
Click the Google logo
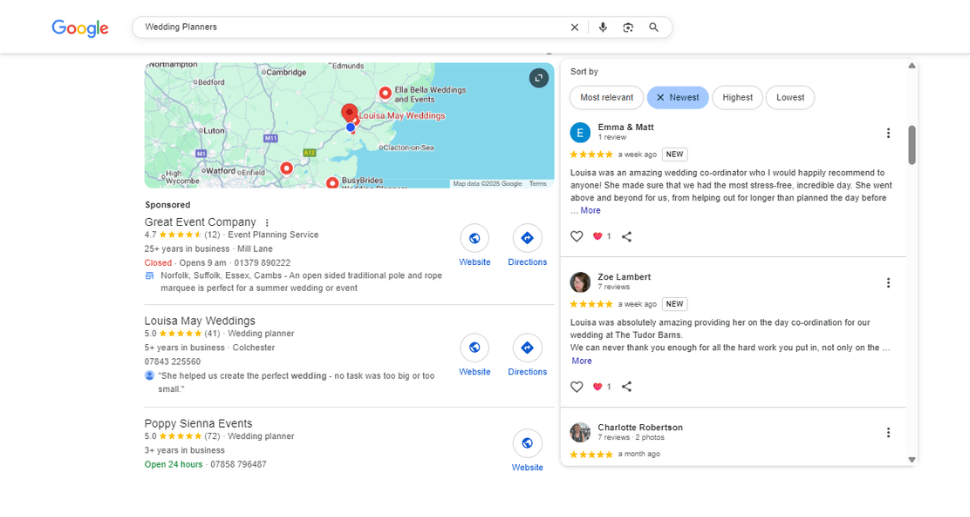click(x=80, y=28)
